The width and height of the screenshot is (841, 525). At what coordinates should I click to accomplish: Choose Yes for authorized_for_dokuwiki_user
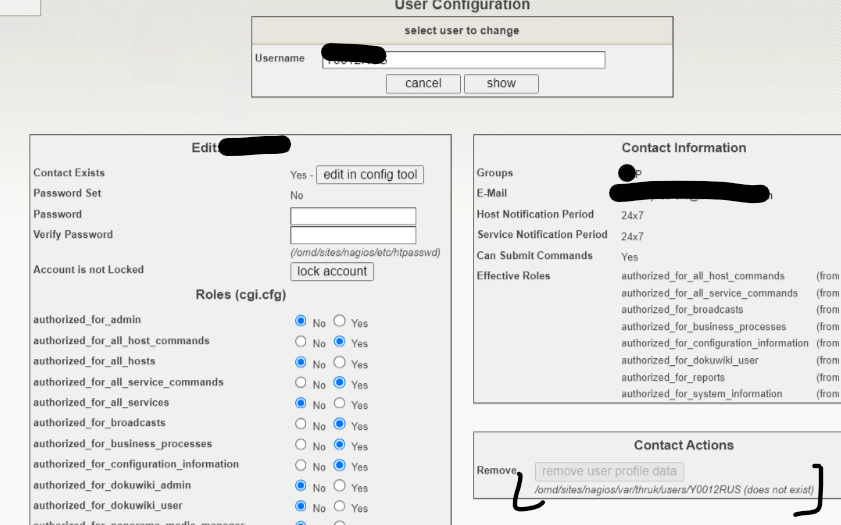[x=340, y=507]
